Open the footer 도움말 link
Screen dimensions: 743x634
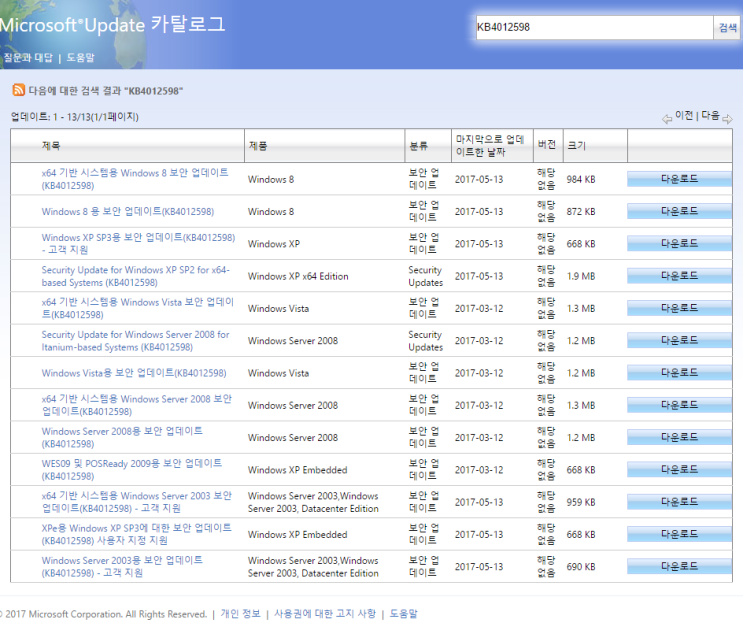point(404,614)
